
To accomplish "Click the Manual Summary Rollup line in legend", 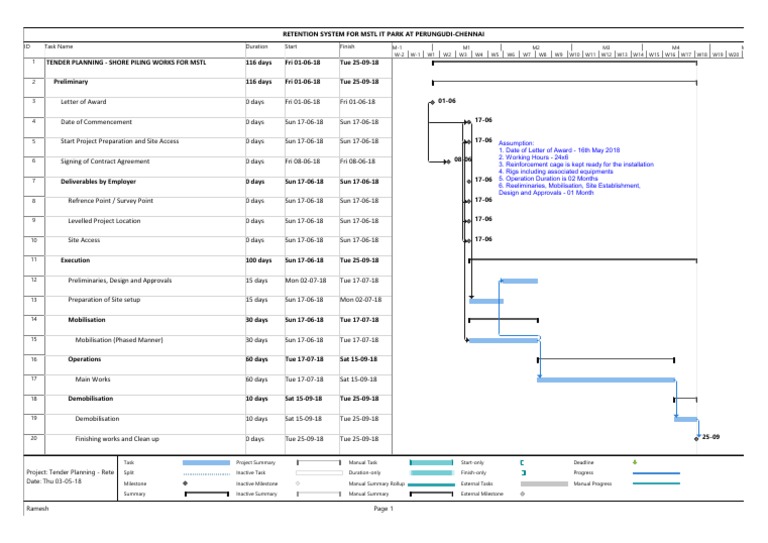I will [432, 484].
